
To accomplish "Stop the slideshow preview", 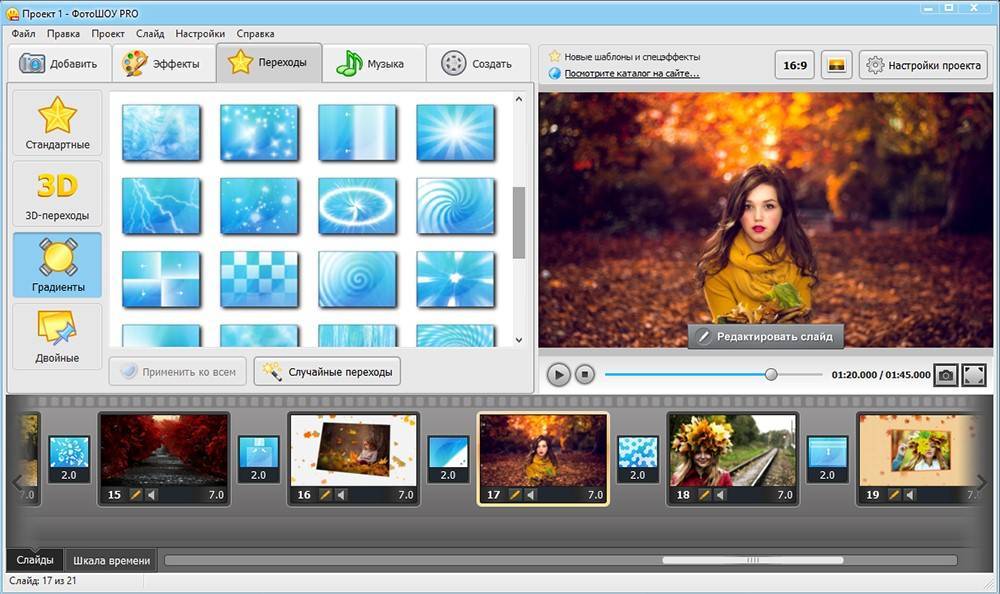I will click(584, 375).
